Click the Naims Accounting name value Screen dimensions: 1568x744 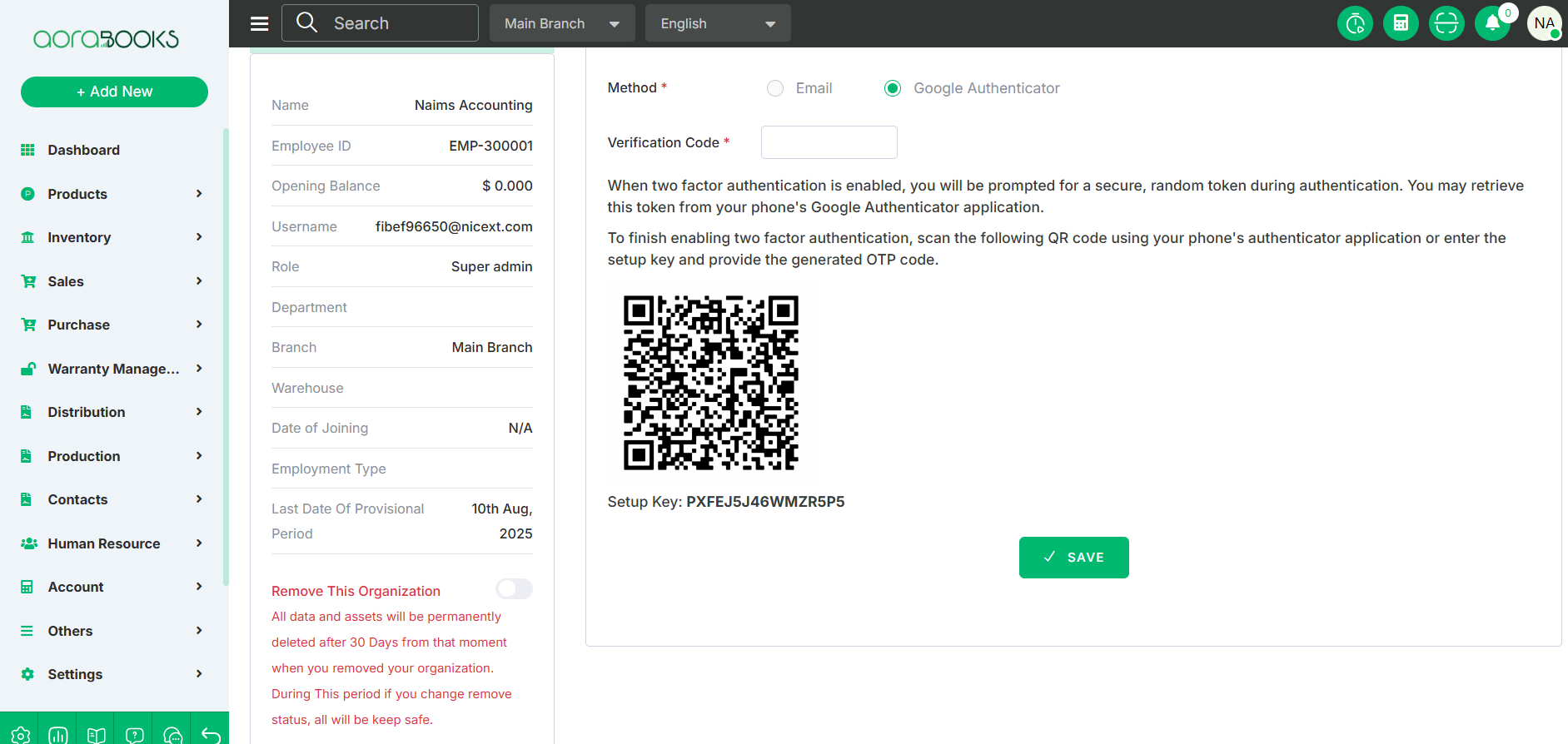tap(473, 105)
